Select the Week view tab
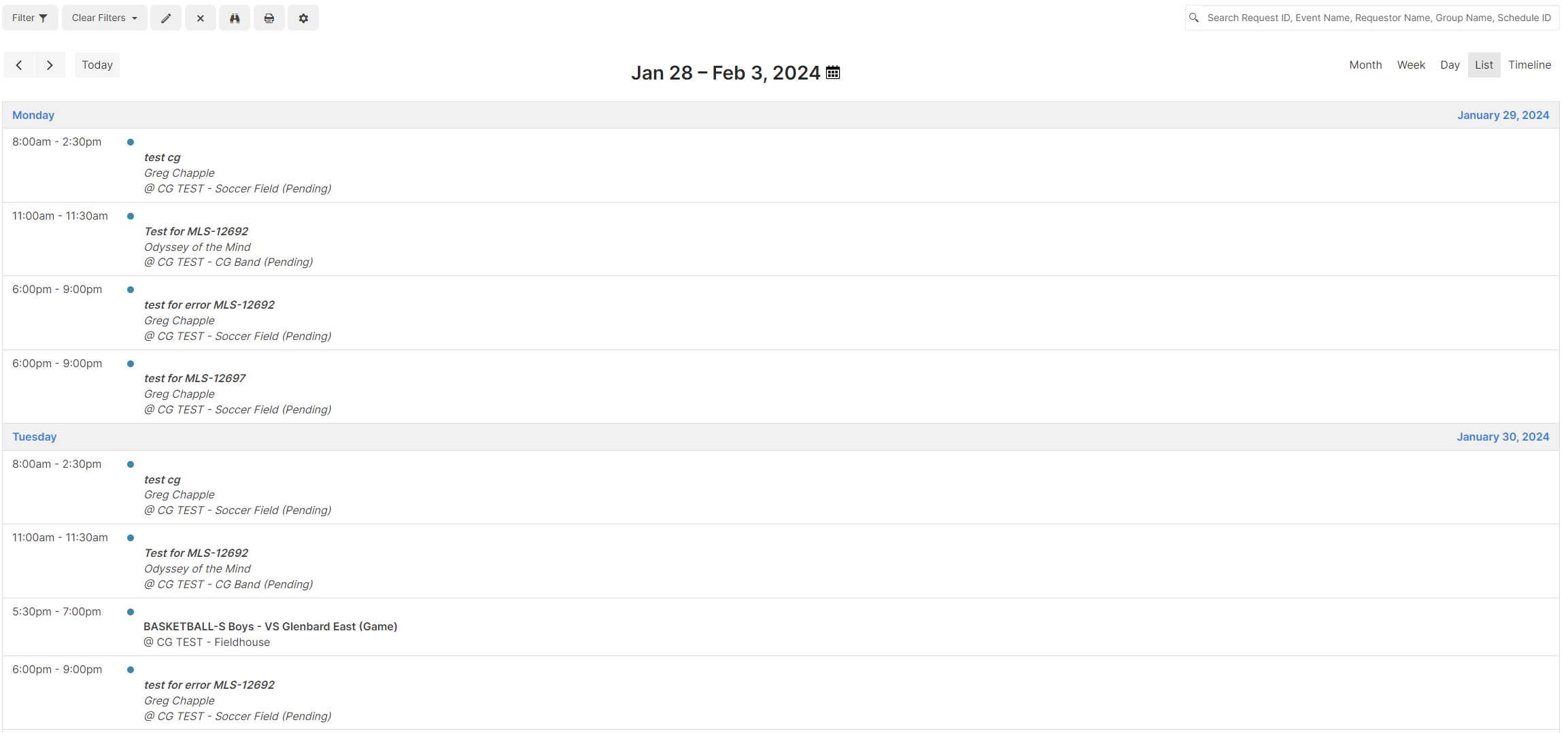This screenshot has height=733, width=1568. coord(1411,65)
